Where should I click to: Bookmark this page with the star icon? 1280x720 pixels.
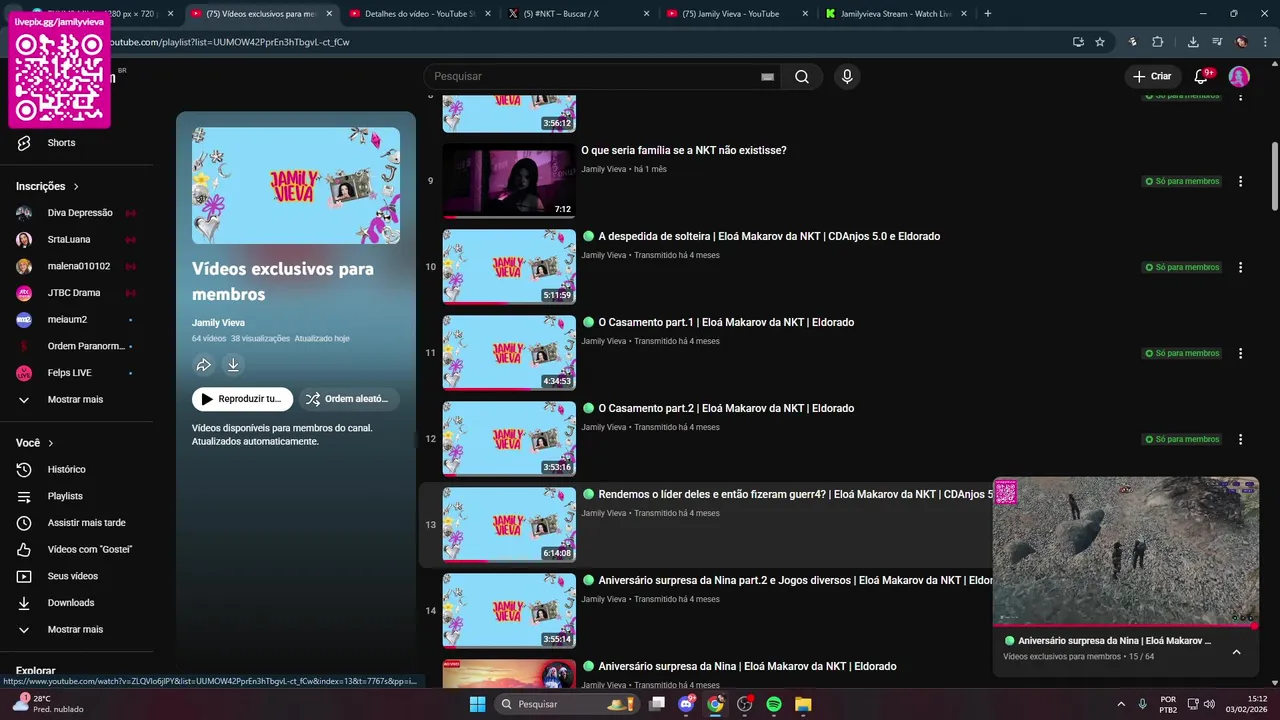(1100, 42)
